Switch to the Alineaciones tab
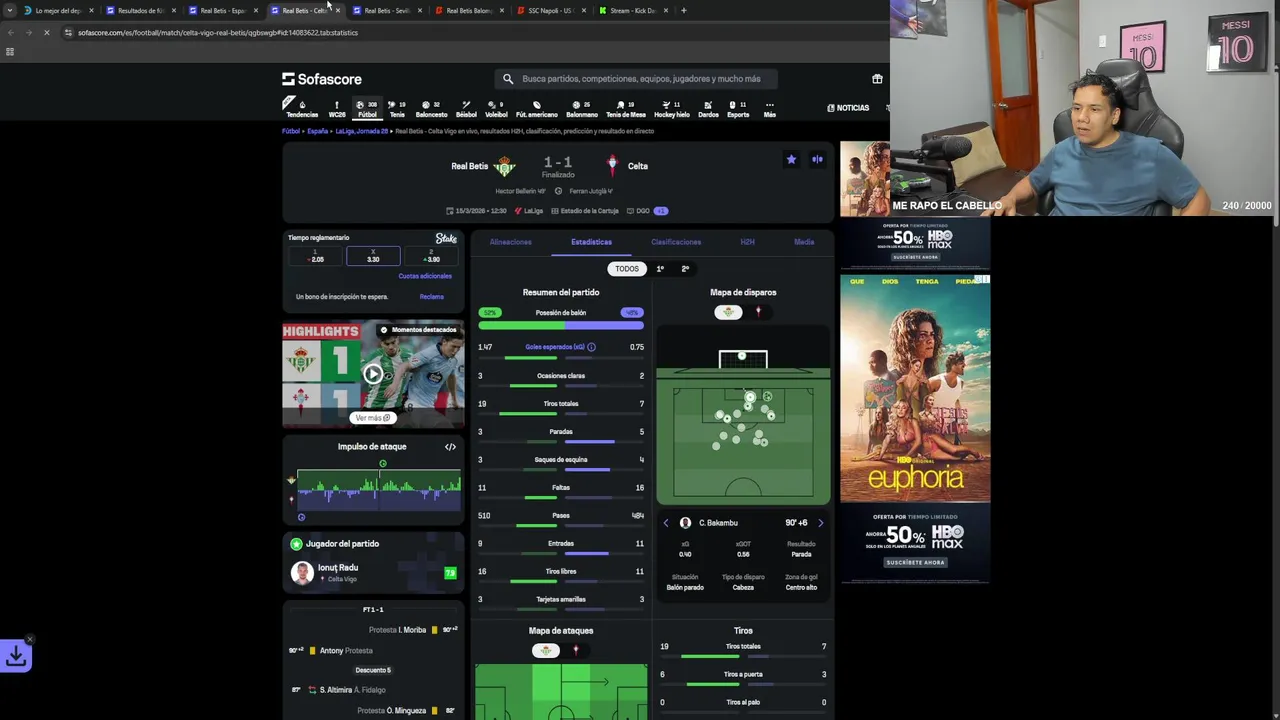Viewport: 1280px width, 720px height. point(510,242)
